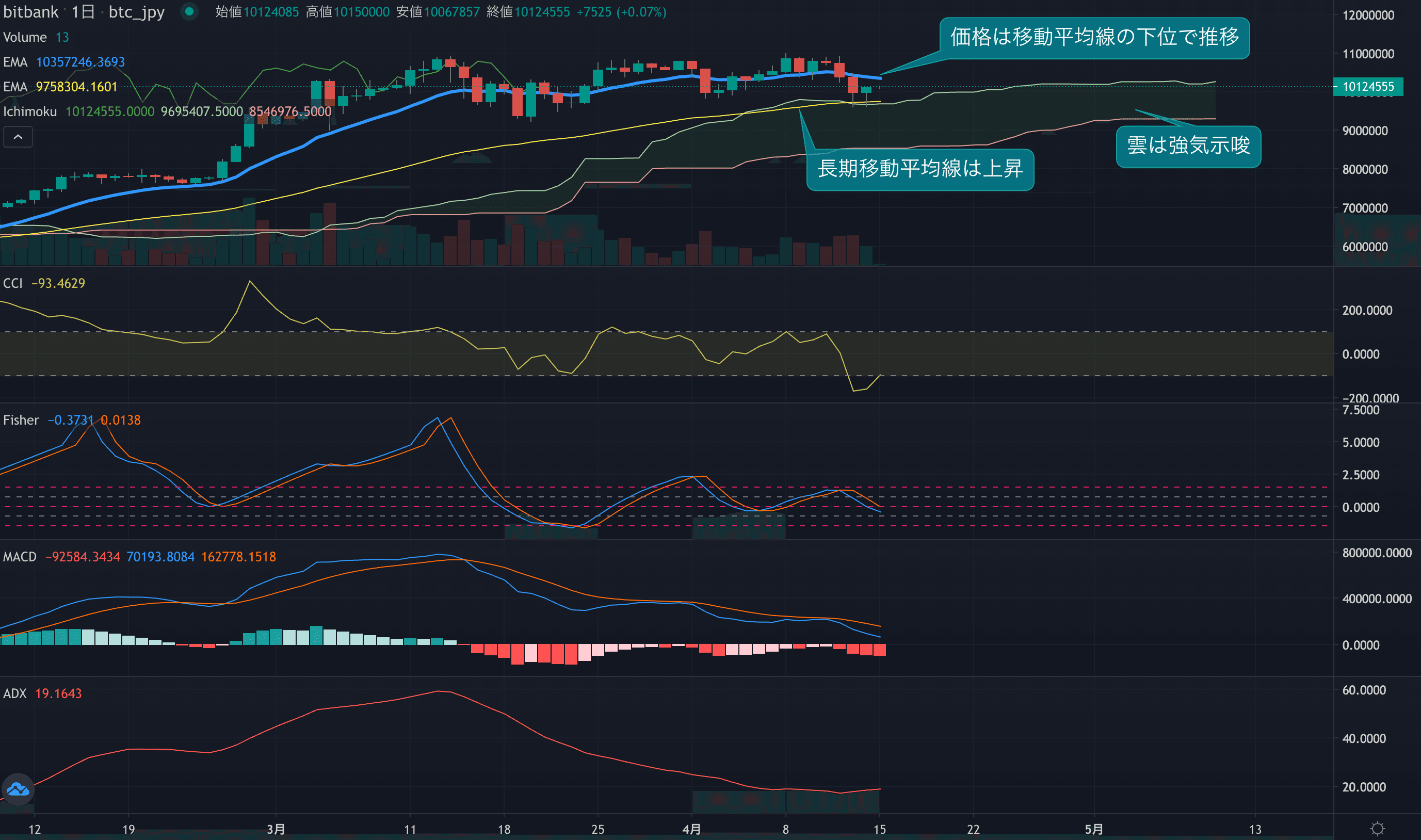
Task: Select the yellow EMA 9758304 legend
Action: pyautogui.click(x=15, y=87)
